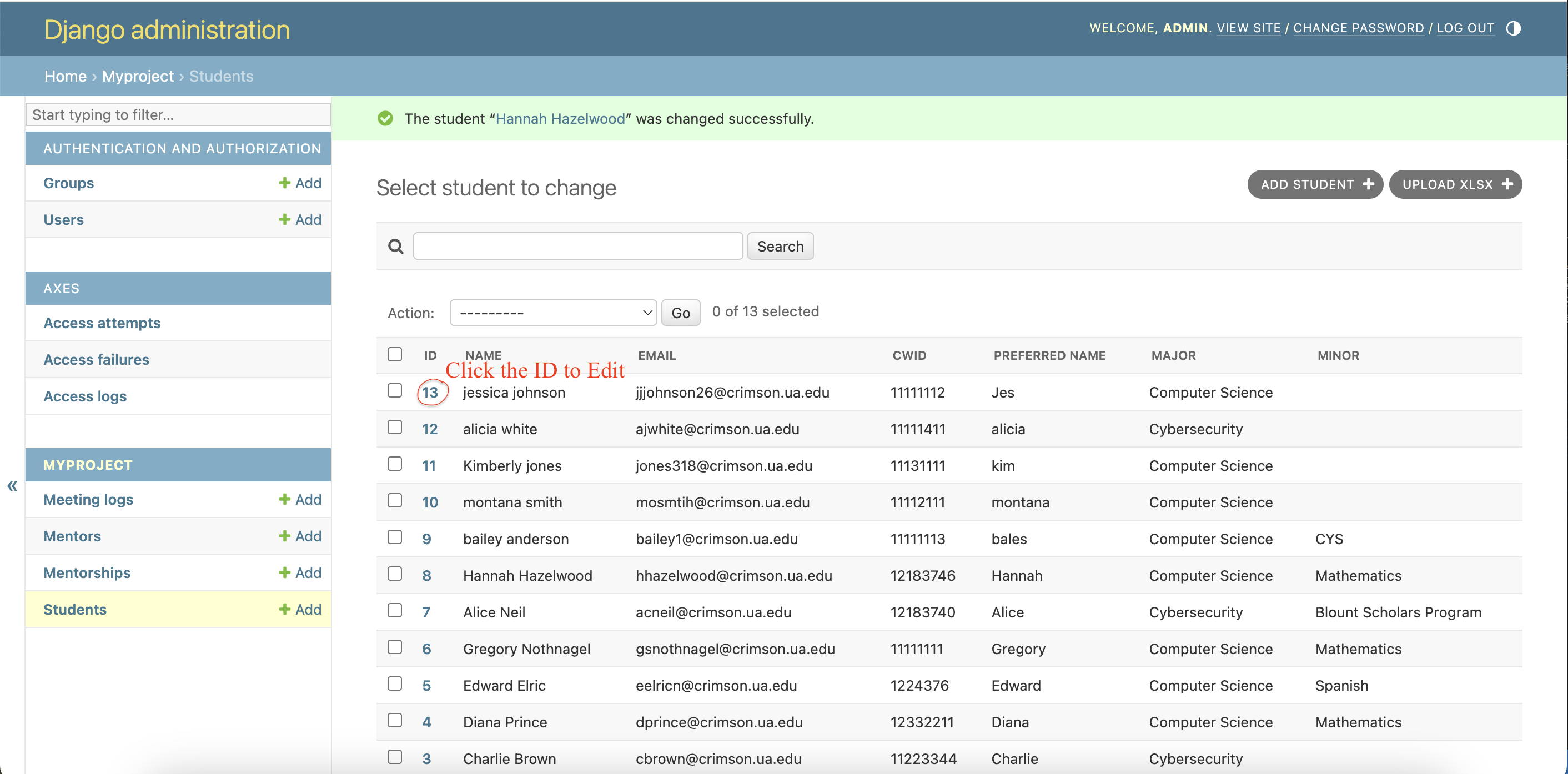Toggle the light/dark theme icon
The height and width of the screenshot is (774, 1568).
point(1513,29)
